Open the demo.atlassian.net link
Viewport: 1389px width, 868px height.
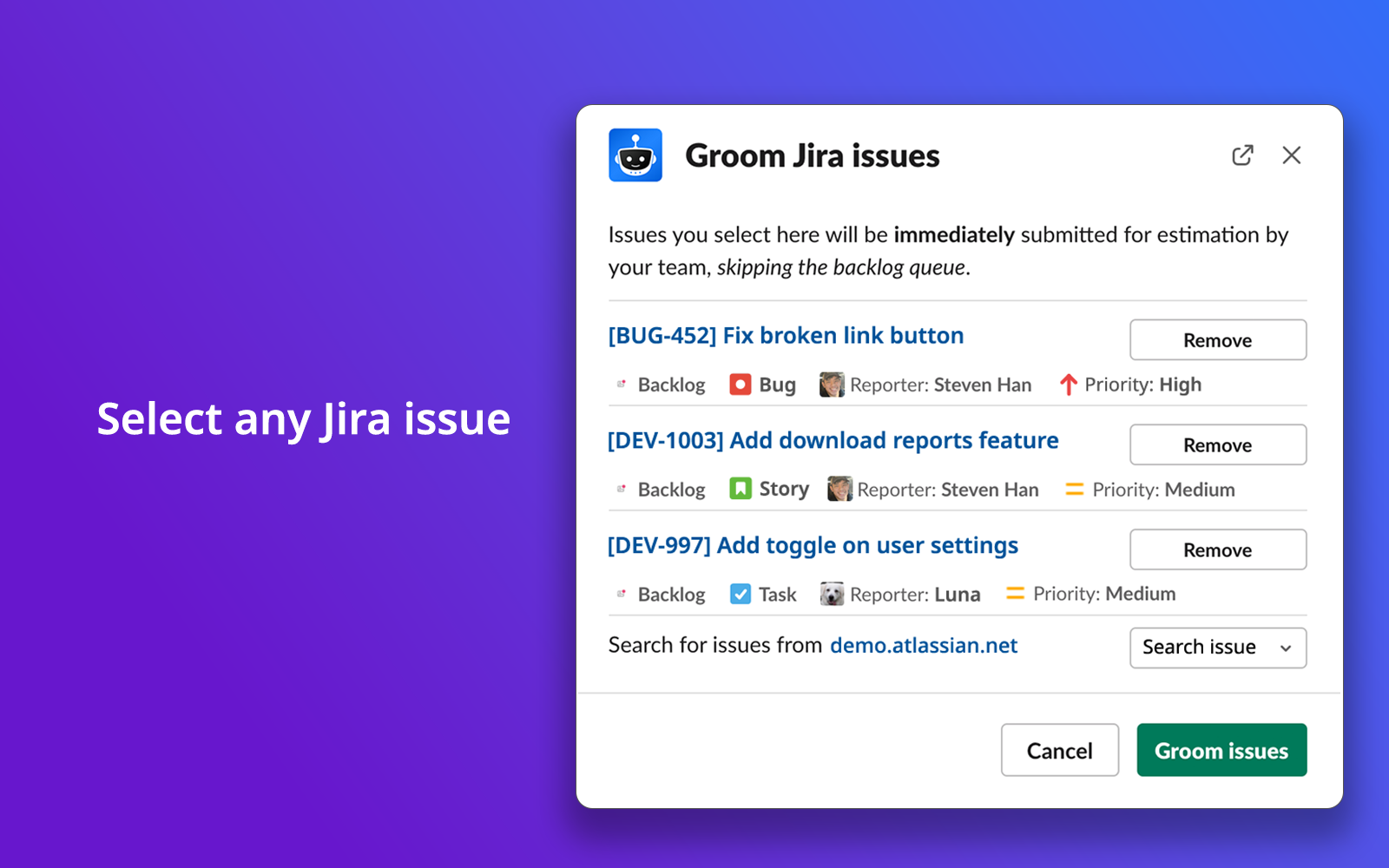coord(924,646)
